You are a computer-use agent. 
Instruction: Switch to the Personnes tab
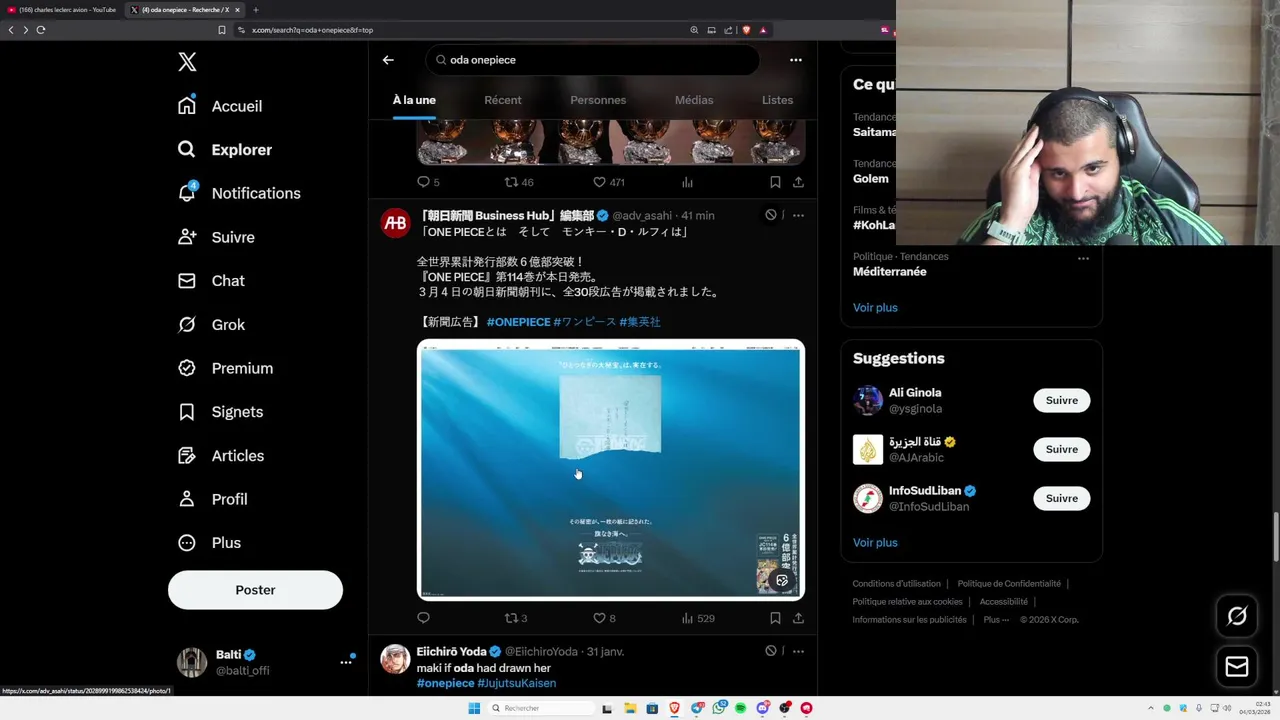coord(598,100)
